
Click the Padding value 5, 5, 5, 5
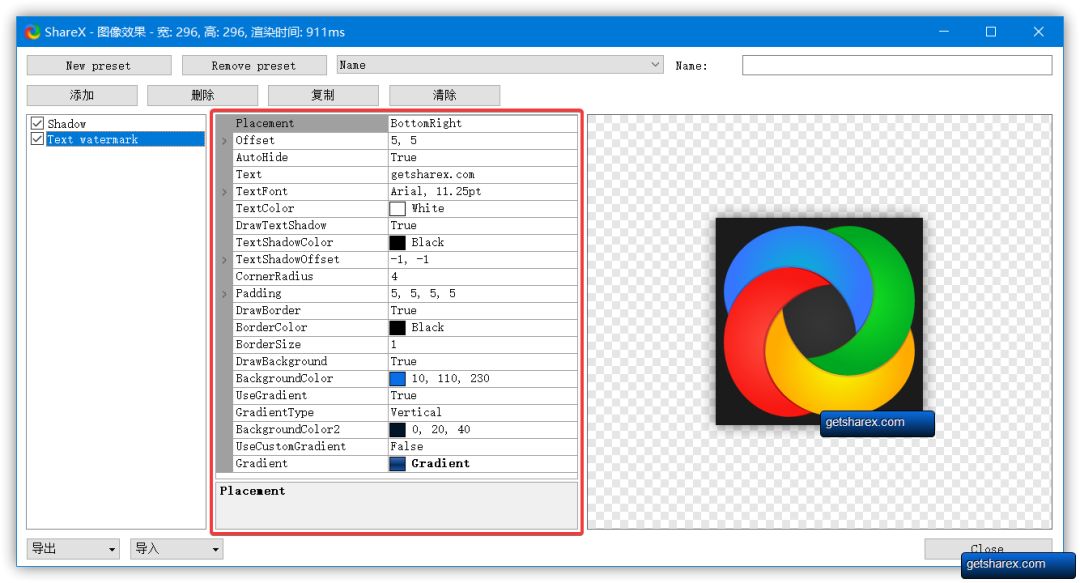(x=423, y=294)
